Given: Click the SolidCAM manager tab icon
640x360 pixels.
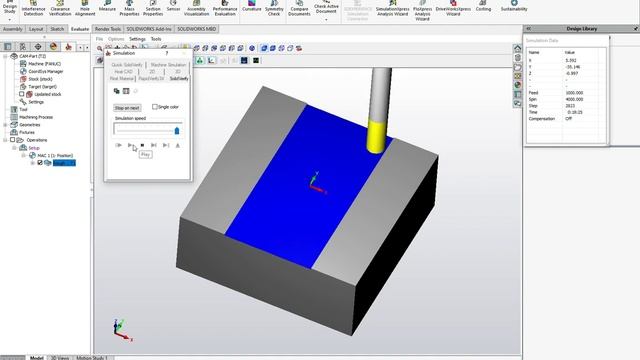Looking at the screenshot, I should (68, 47).
